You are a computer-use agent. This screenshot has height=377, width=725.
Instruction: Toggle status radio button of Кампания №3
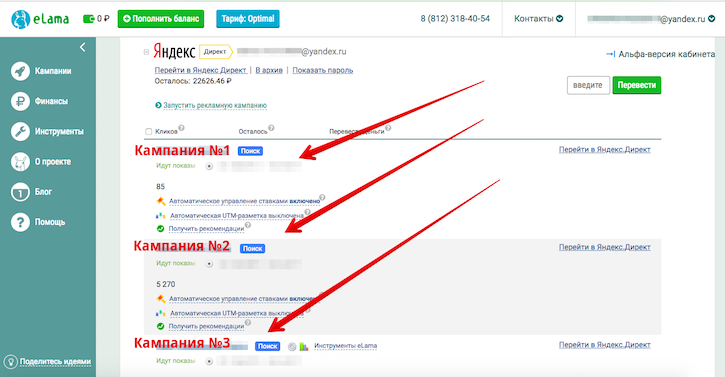tap(209, 361)
